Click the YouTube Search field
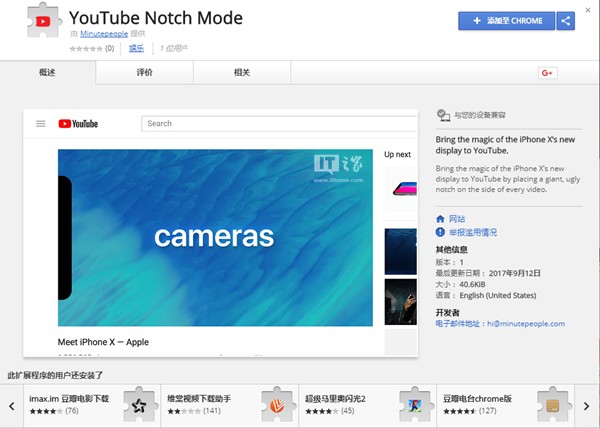This screenshot has height=428, width=600. click(279, 124)
